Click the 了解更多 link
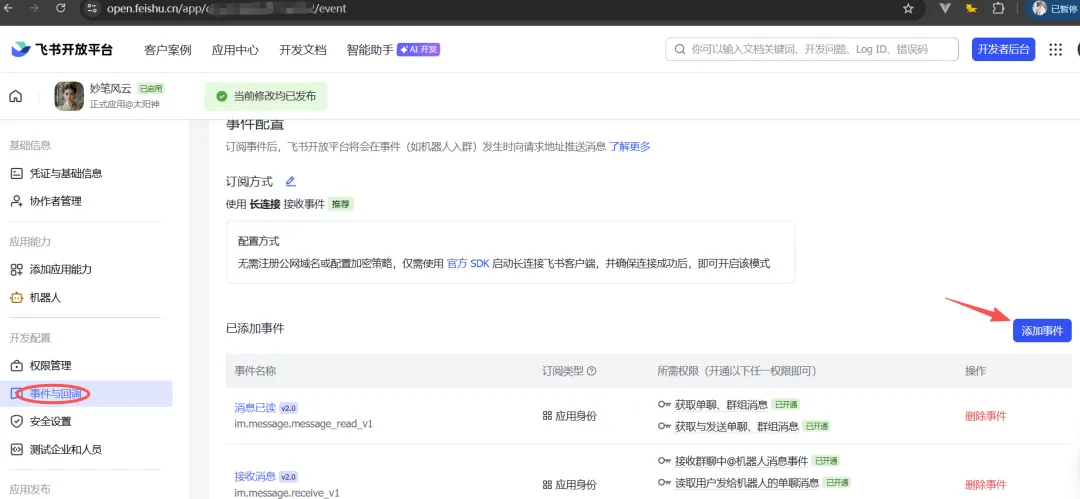Screen dimensions: 1080x499 pyautogui.click(x=630, y=146)
